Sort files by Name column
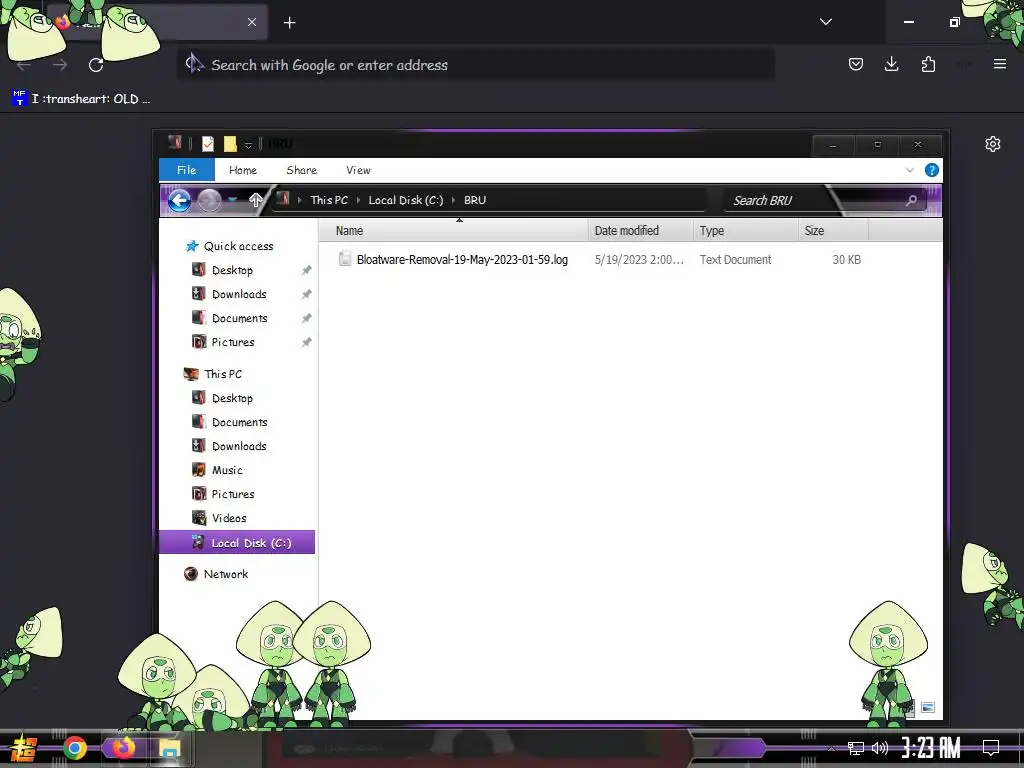The image size is (1024, 768). point(453,231)
